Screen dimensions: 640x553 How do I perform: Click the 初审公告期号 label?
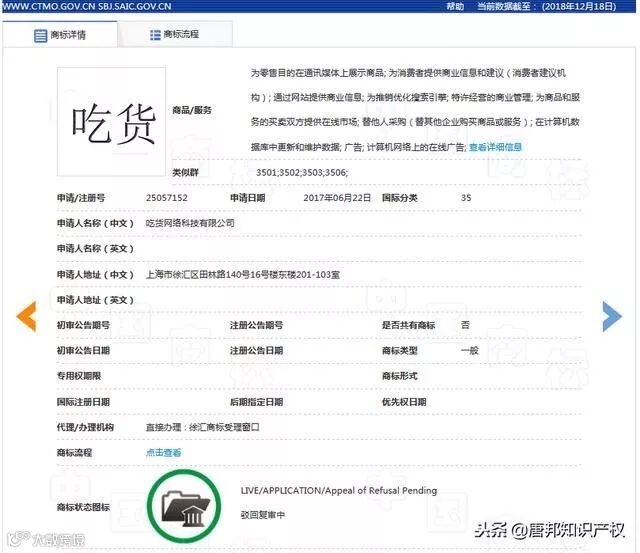point(83,325)
